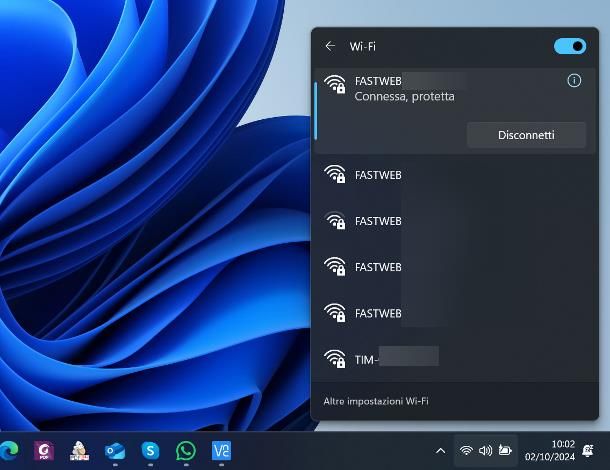The image size is (610, 470).
Task: Turn off the Wi-Fi toggle switch
Action: (x=570, y=46)
